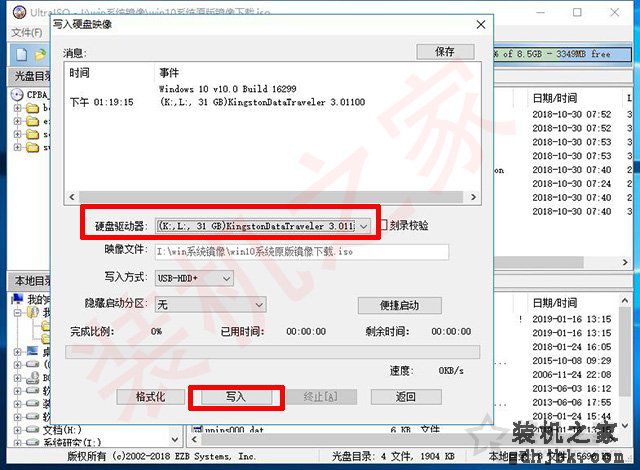
Task: Expand the 文档(H:) drive node
Action: [17, 430]
